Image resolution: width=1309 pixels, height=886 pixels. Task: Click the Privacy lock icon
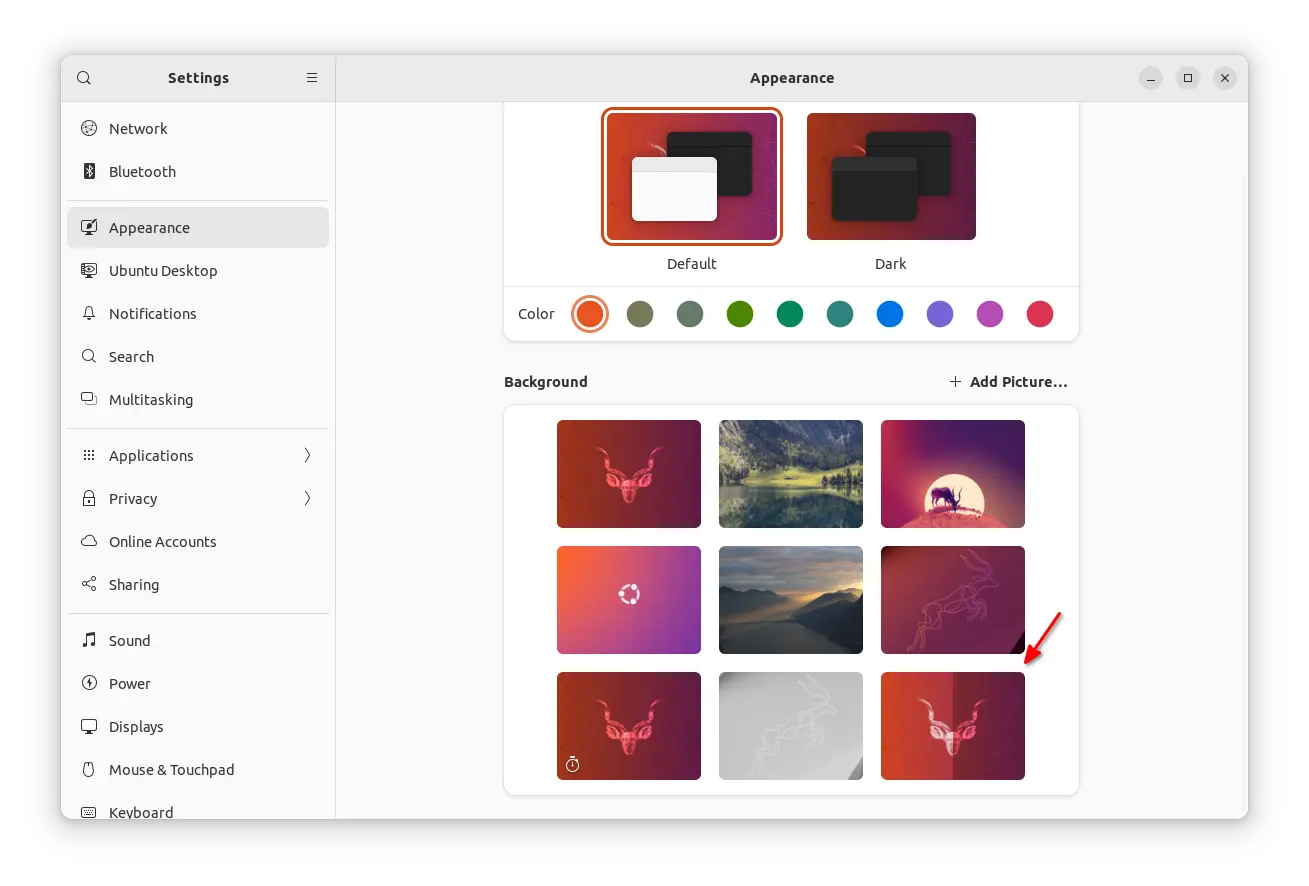pyautogui.click(x=89, y=498)
